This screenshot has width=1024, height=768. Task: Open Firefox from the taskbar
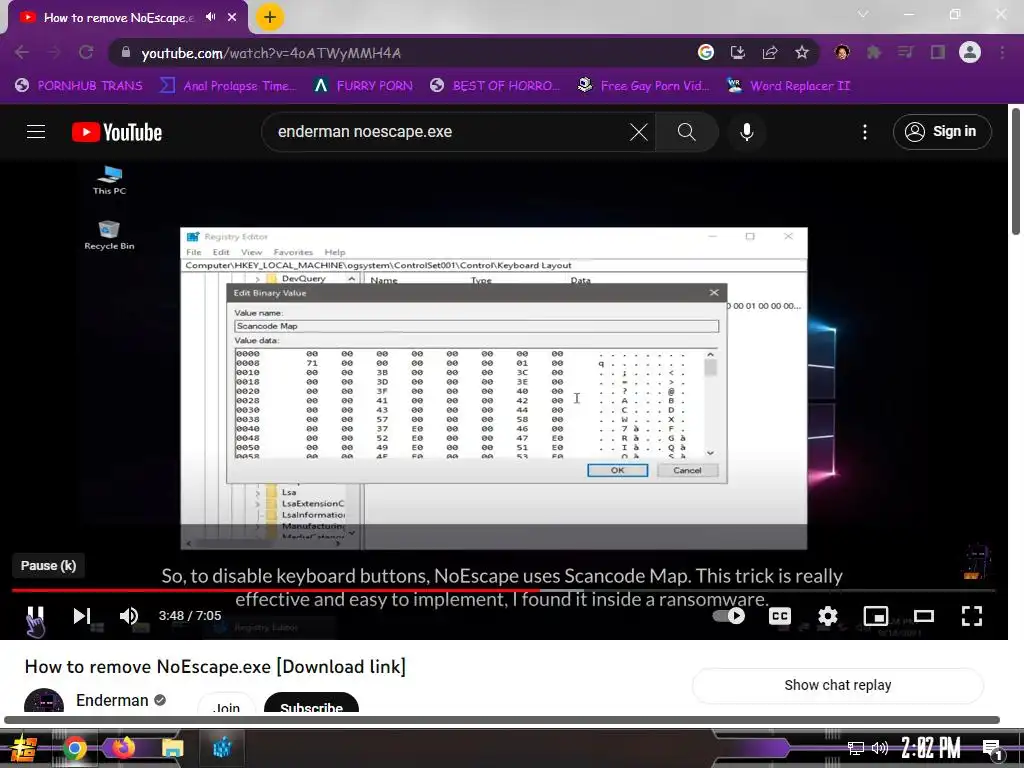point(123,747)
